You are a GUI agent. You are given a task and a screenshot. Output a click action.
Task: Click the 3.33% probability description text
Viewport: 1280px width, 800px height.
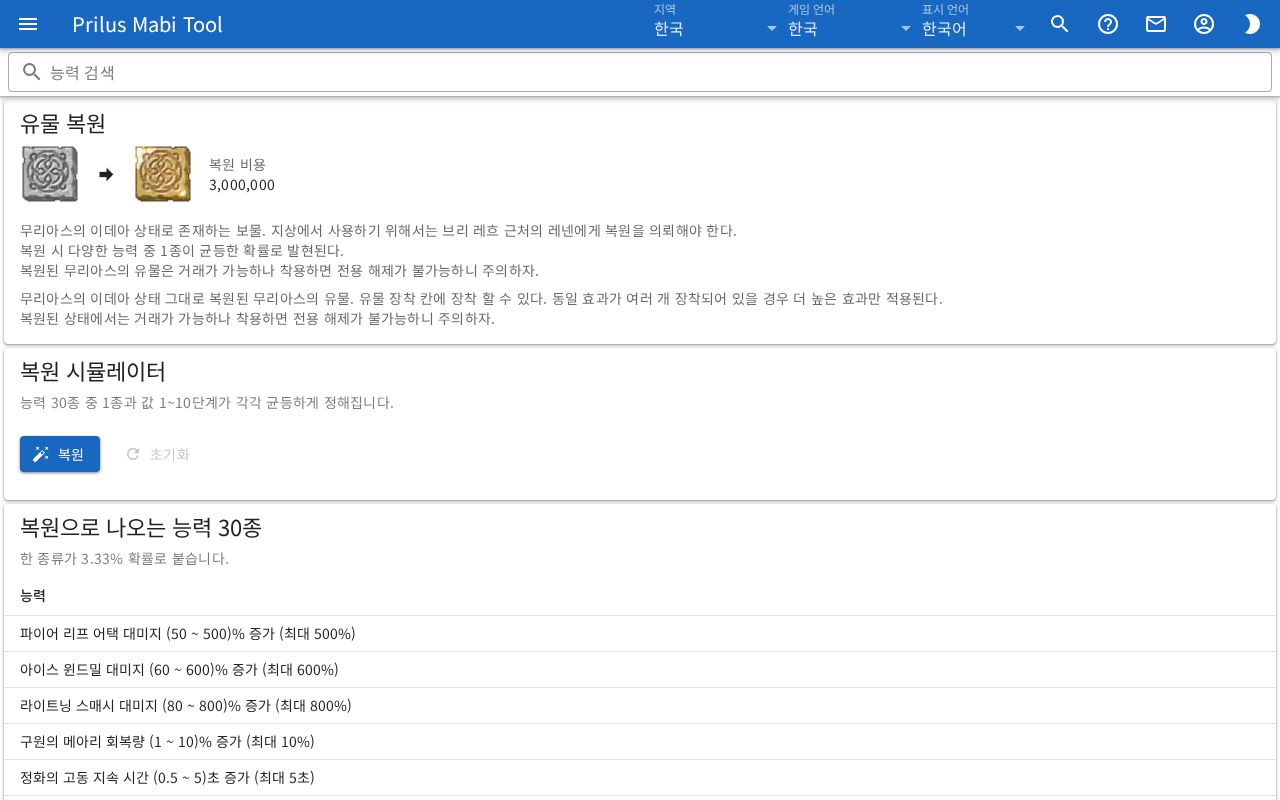tap(124, 558)
